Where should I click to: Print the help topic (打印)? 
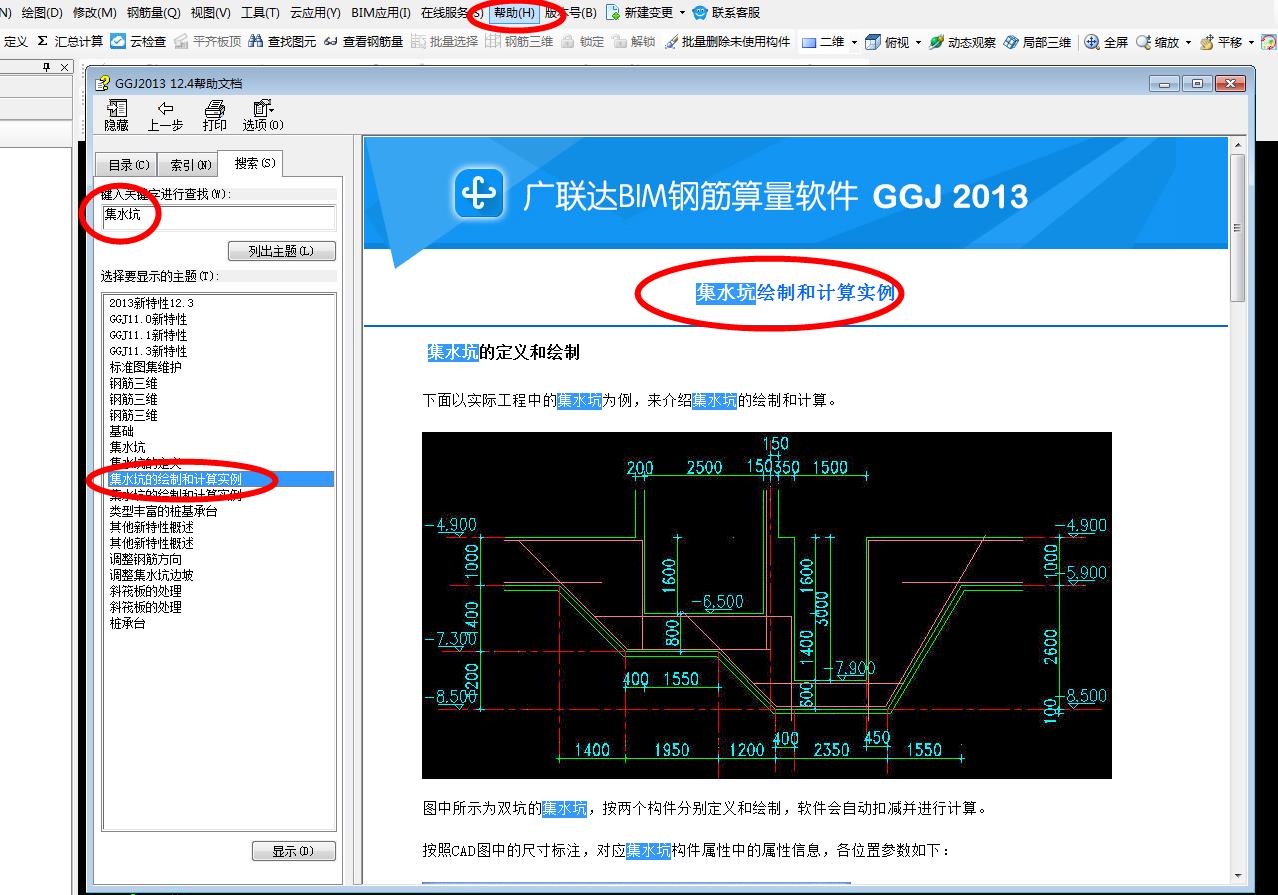pos(214,116)
